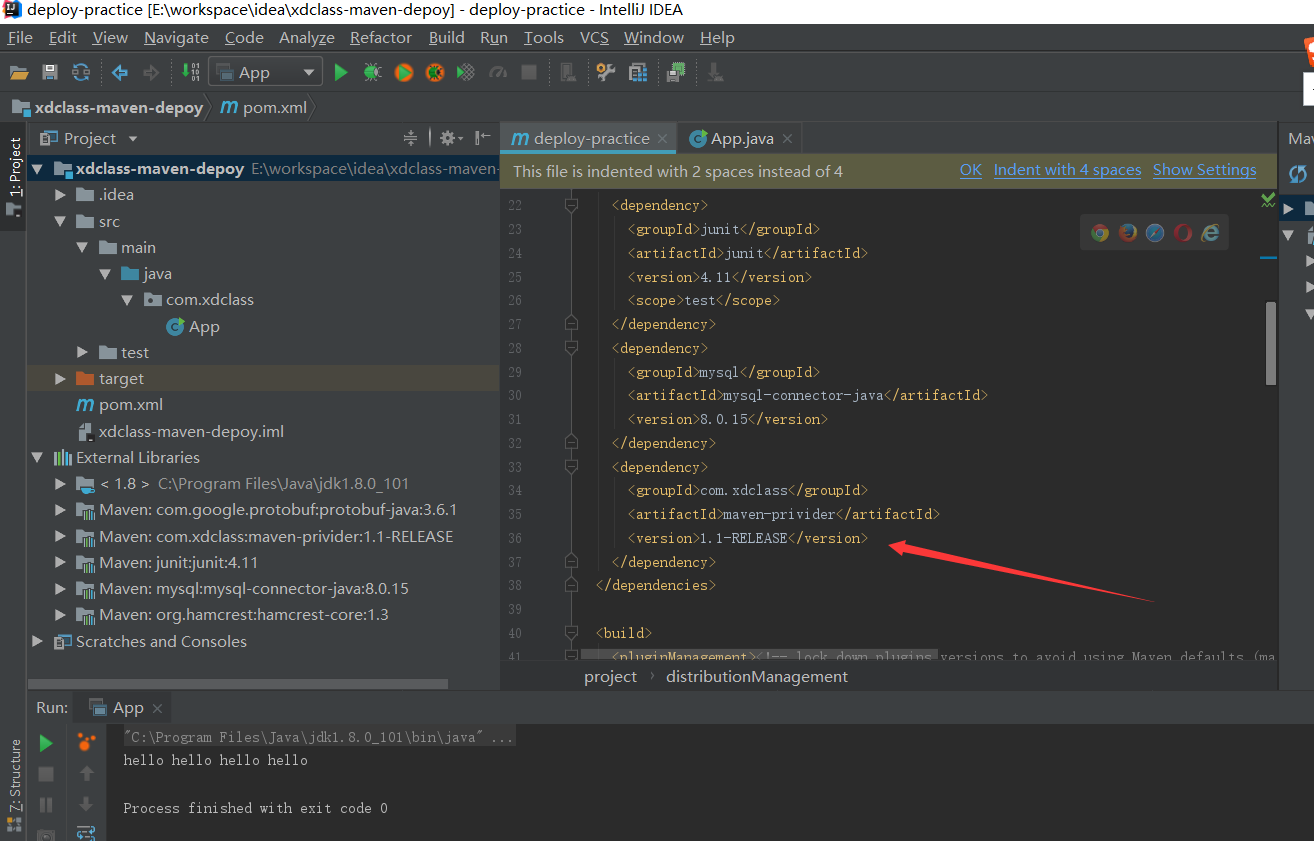Toggle code fold at line 28 dependency

pos(571,348)
